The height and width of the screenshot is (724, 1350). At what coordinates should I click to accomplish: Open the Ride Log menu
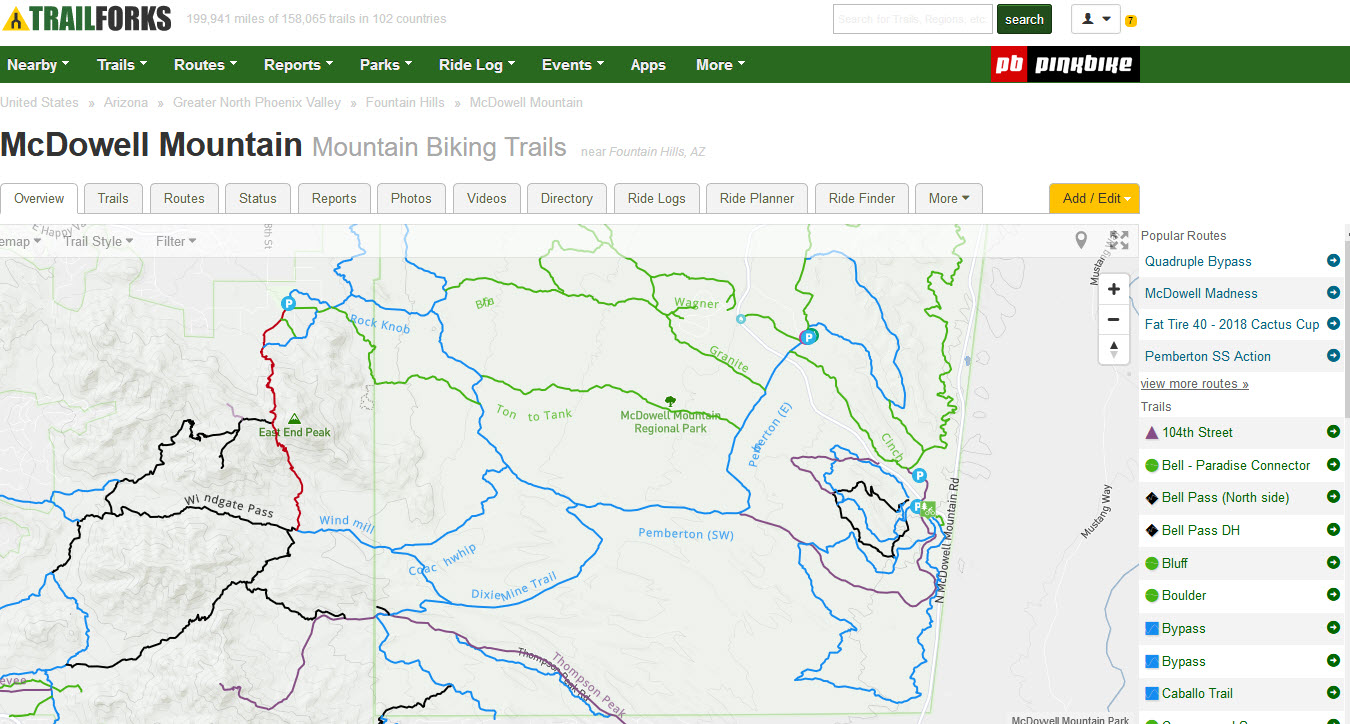coord(477,65)
